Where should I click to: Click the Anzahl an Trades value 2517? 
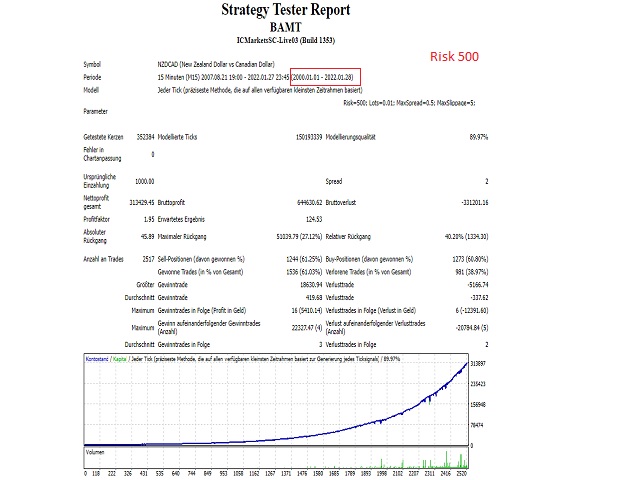148,259
